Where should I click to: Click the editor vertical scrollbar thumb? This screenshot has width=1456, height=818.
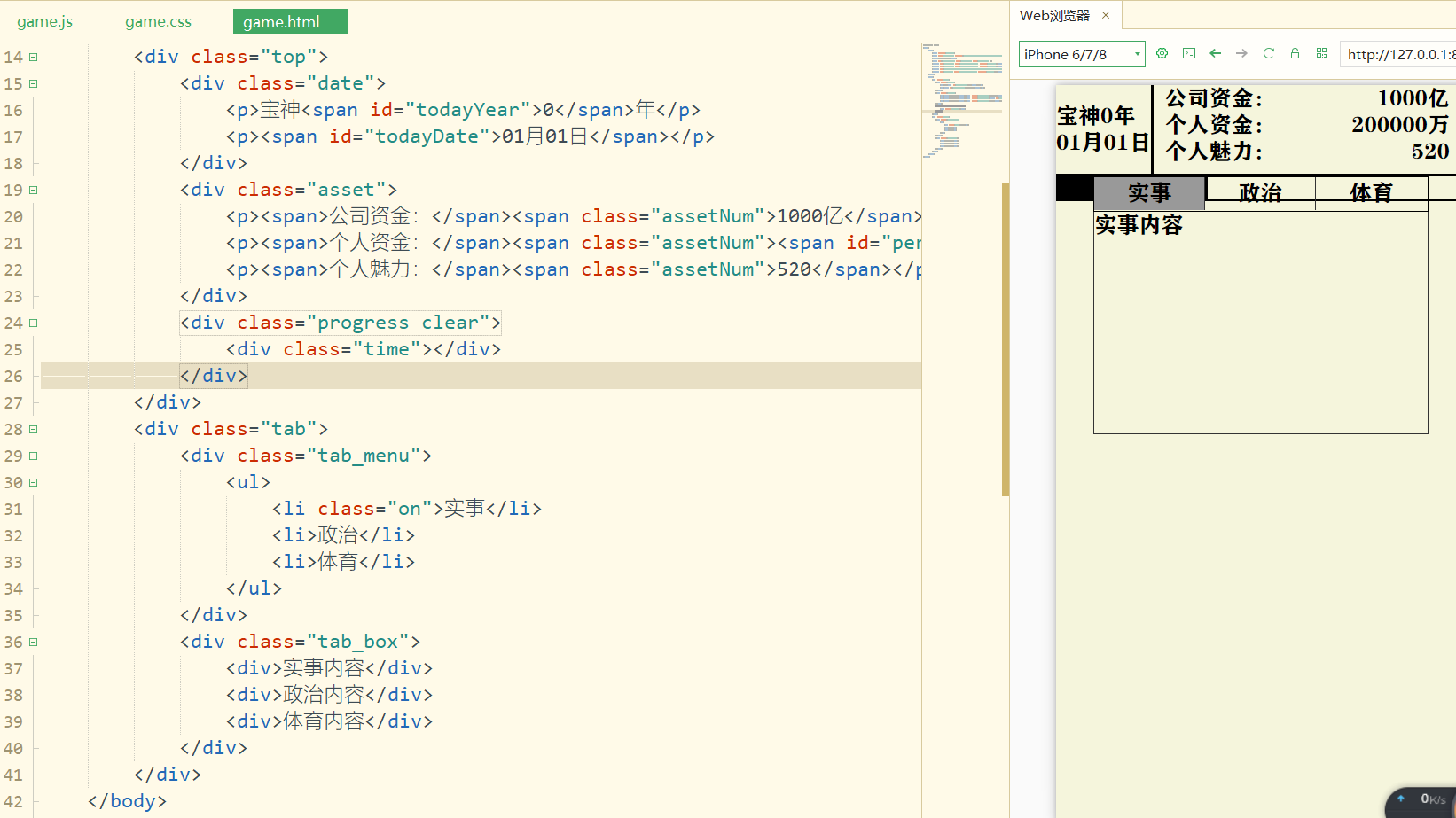(x=1006, y=339)
